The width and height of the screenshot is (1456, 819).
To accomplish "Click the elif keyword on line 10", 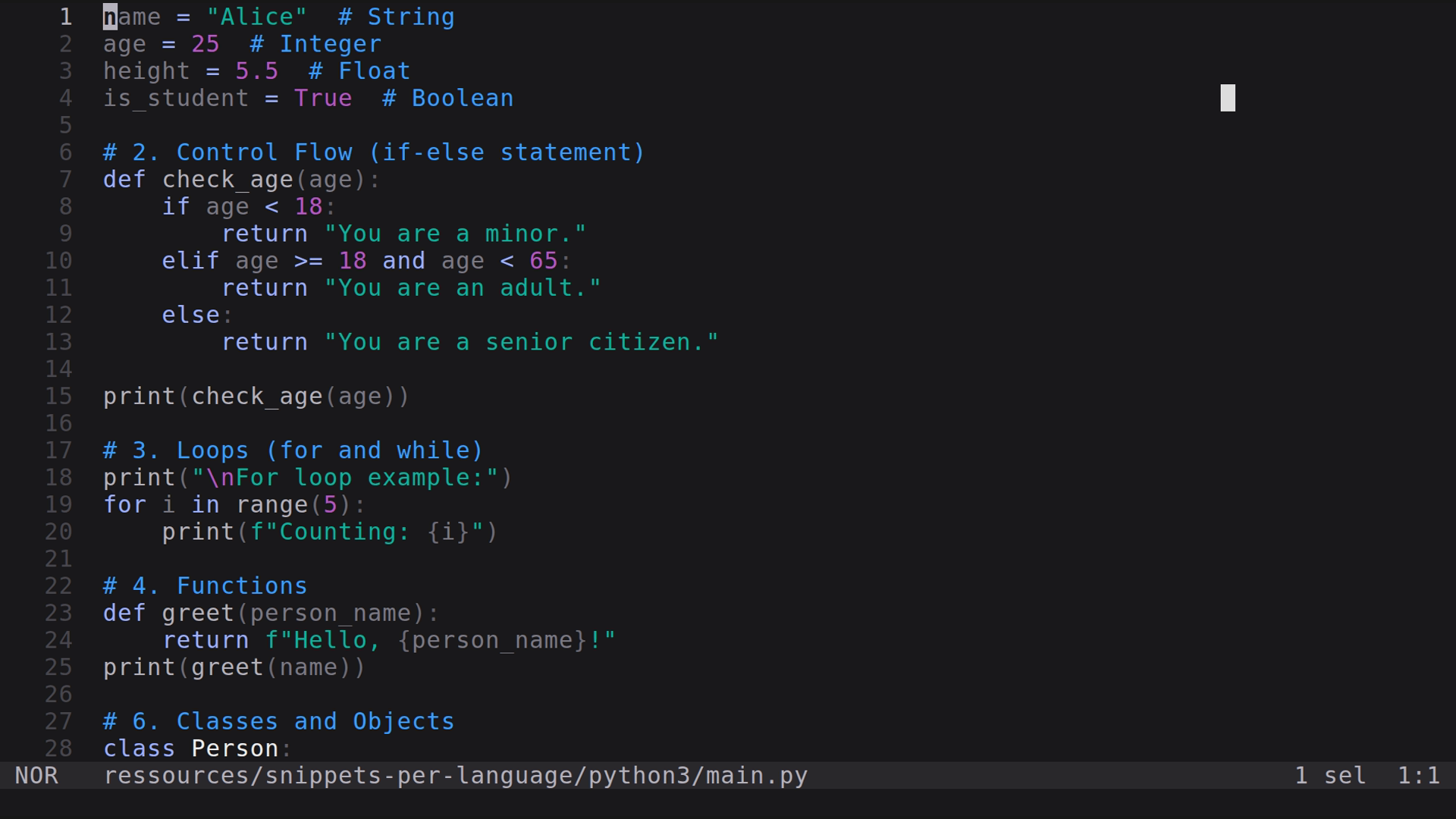I will coord(190,260).
